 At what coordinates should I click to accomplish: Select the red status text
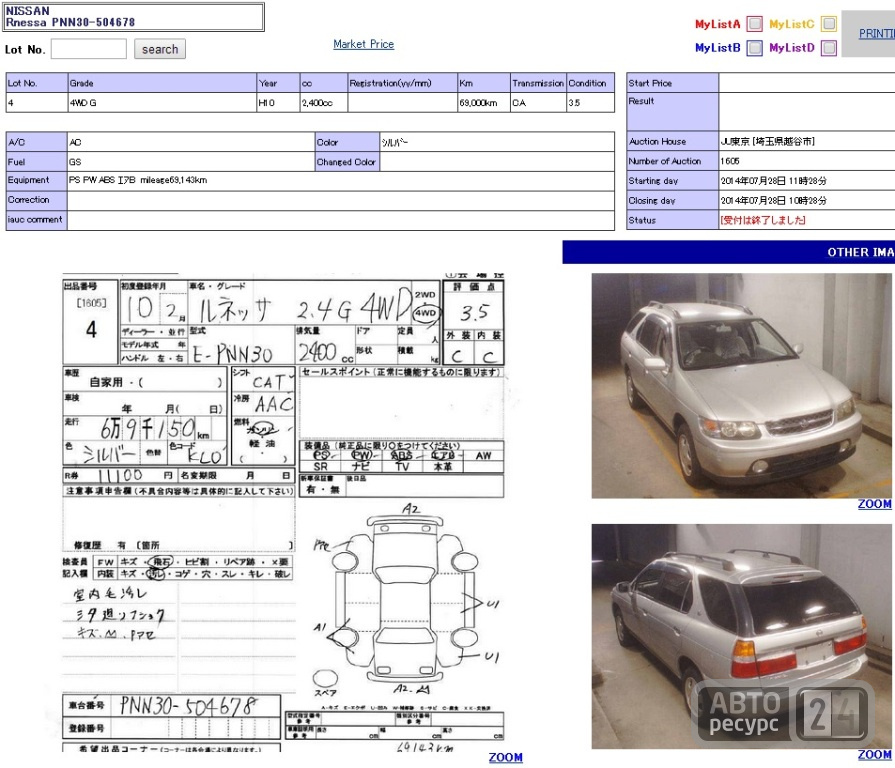[x=763, y=220]
